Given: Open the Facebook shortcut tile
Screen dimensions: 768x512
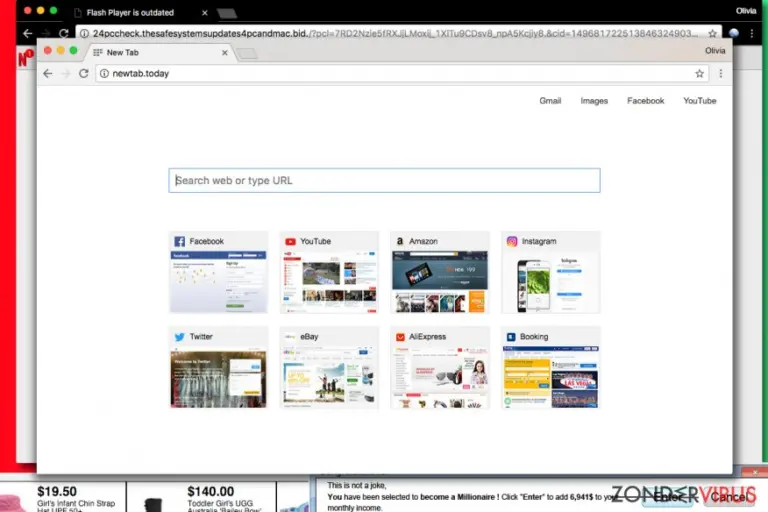Looking at the screenshot, I should click(x=218, y=272).
